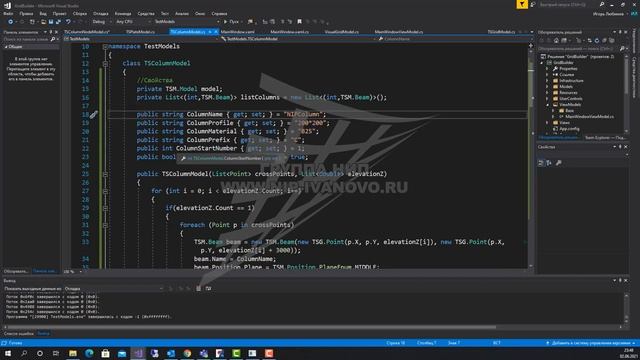Open the output source dropdown showing Отладка

(x=114, y=289)
